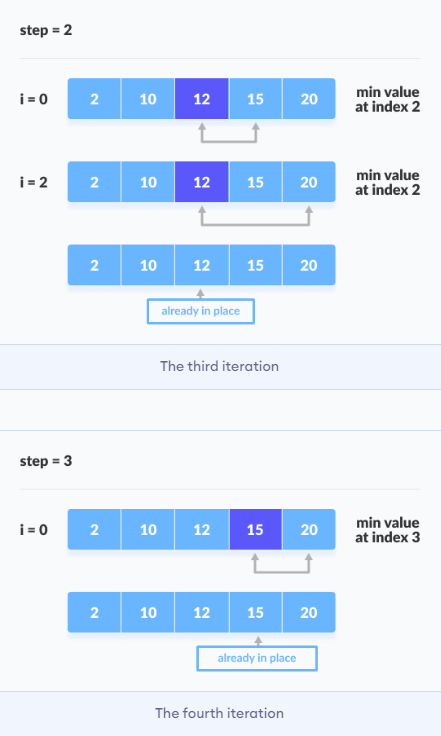Image resolution: width=441 pixels, height=736 pixels.
Task: Click the swap arrow bracket between 15 and 20
Action: click(282, 563)
